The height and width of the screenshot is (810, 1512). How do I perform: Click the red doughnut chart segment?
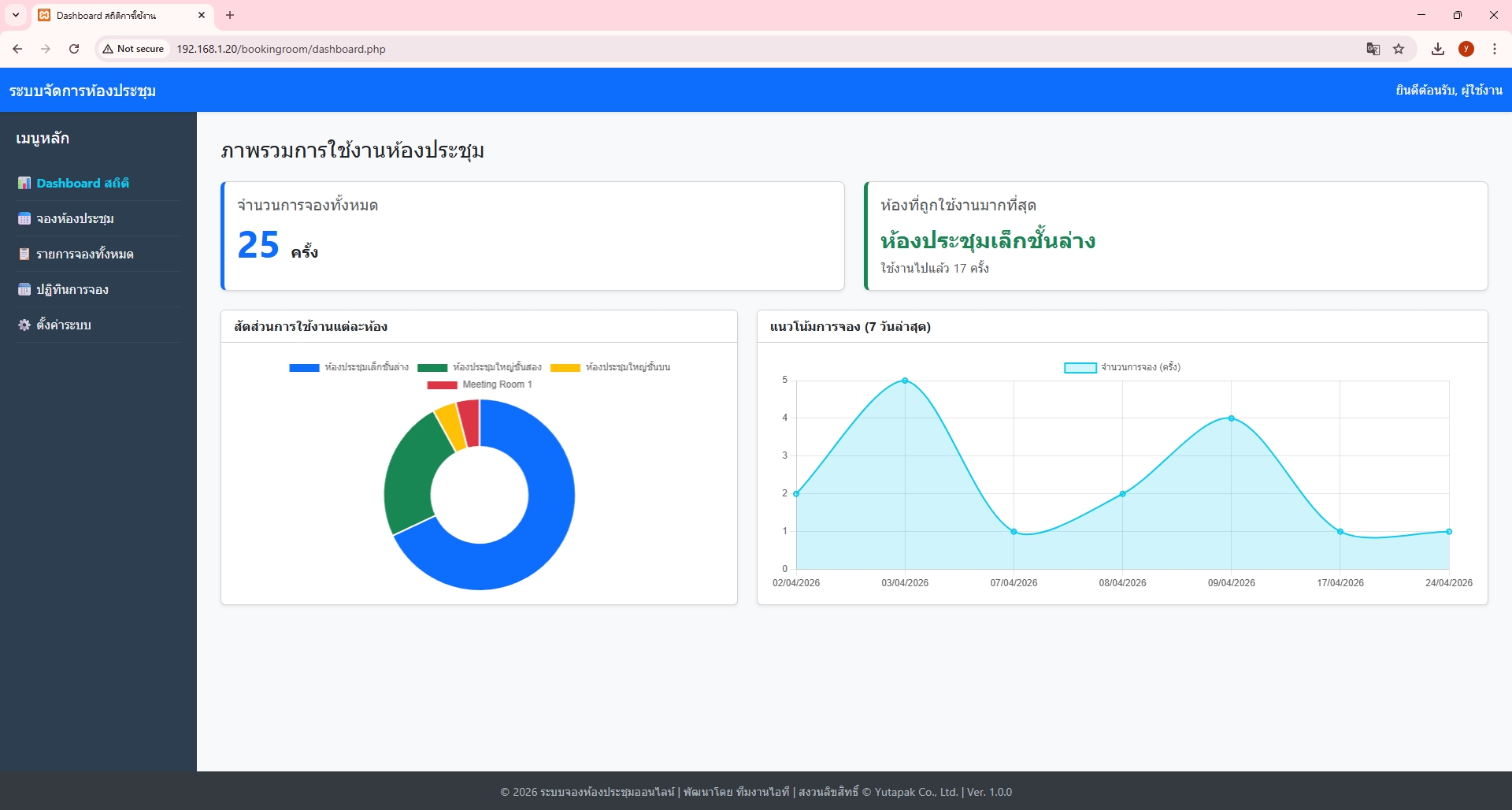[469, 422]
